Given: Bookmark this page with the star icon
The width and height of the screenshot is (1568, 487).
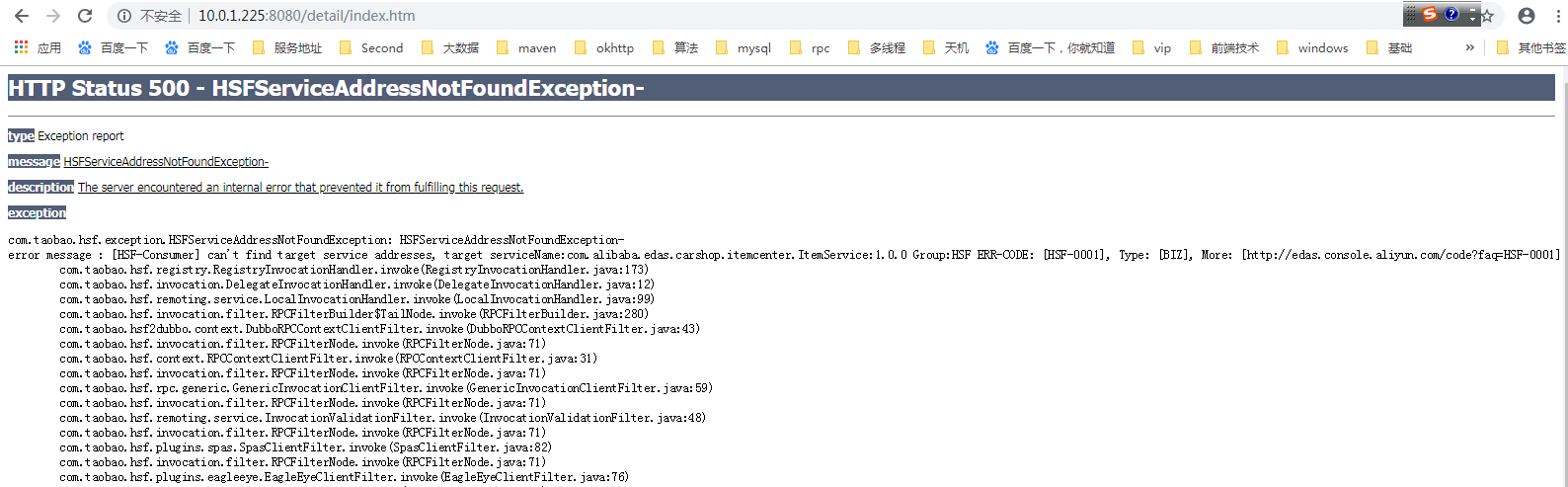Looking at the screenshot, I should coord(1487,16).
